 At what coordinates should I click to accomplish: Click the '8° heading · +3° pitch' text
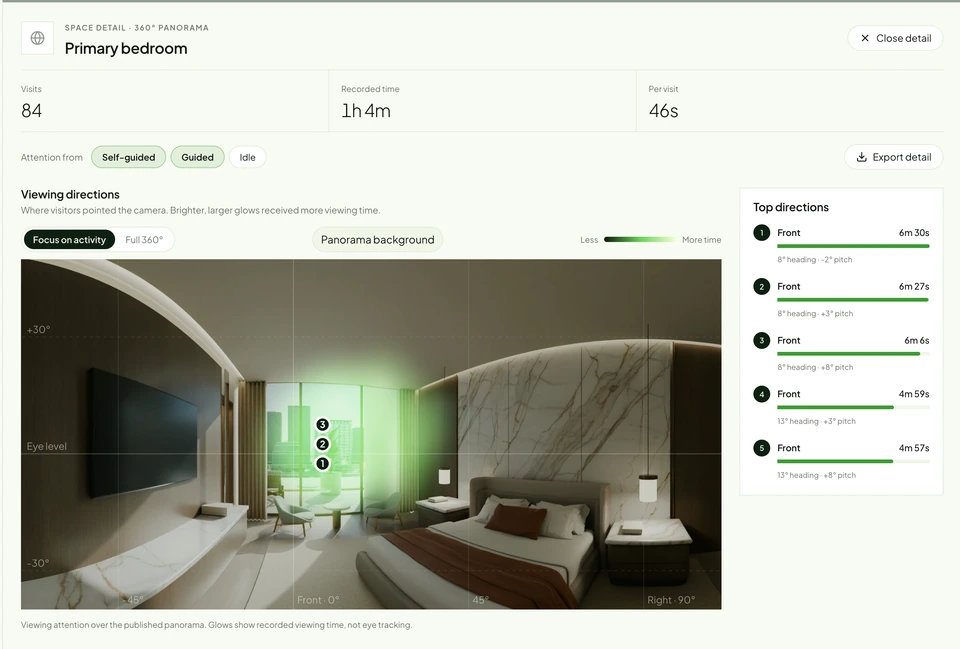click(x=815, y=313)
